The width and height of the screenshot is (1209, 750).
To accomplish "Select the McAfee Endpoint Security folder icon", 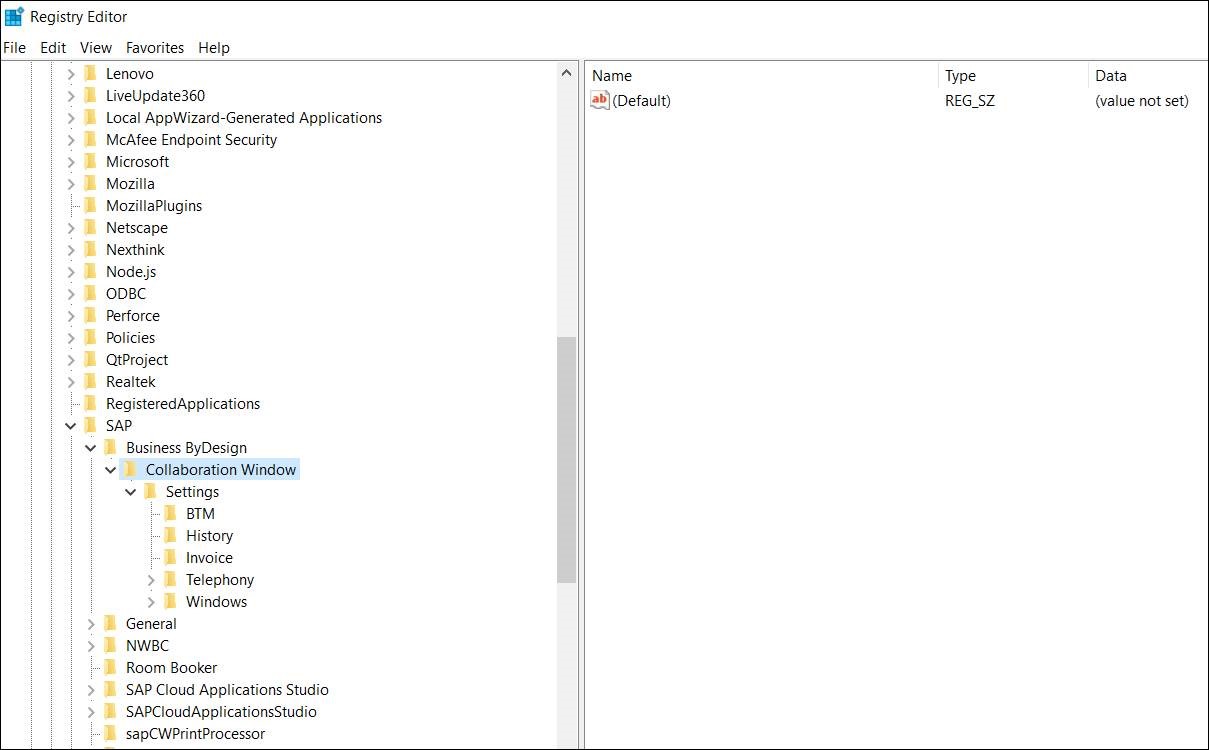I will coord(91,139).
